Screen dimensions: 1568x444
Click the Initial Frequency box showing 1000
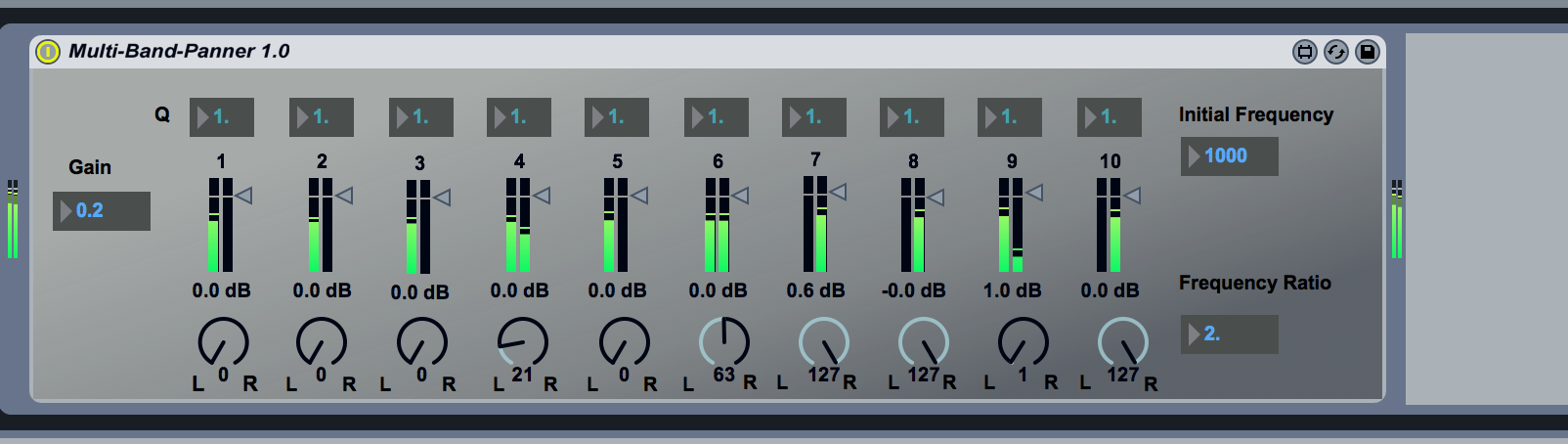pyautogui.click(x=1229, y=156)
